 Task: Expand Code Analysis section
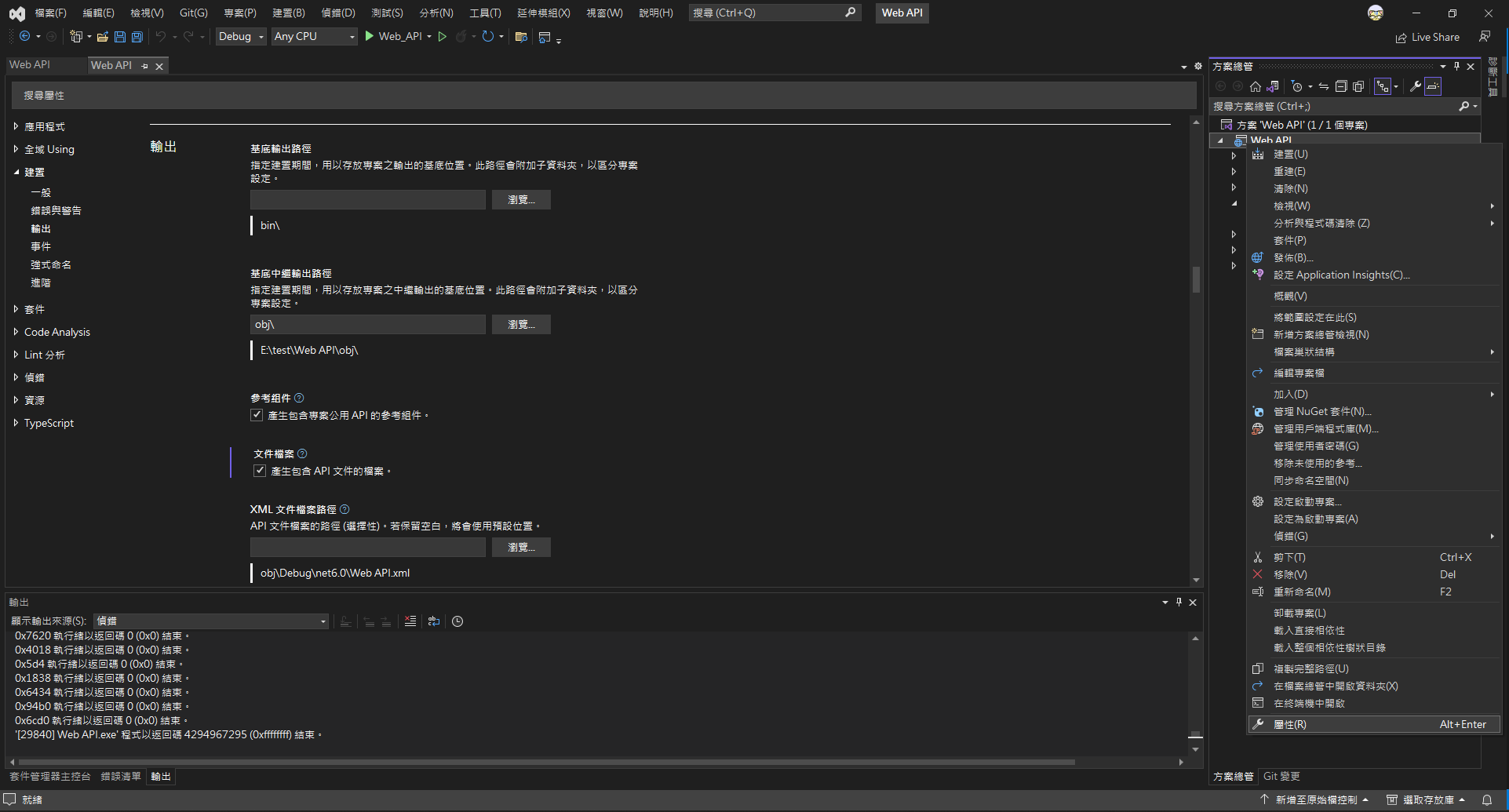point(16,332)
